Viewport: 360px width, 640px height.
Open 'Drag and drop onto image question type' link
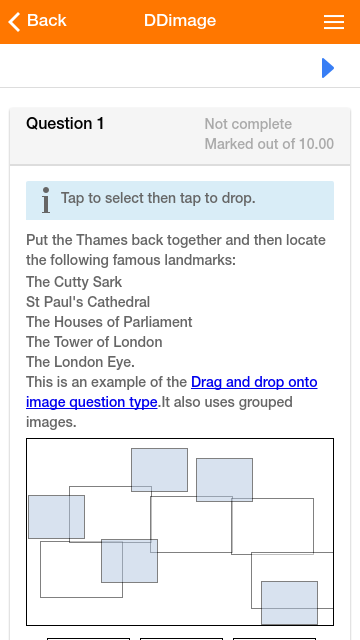171,392
